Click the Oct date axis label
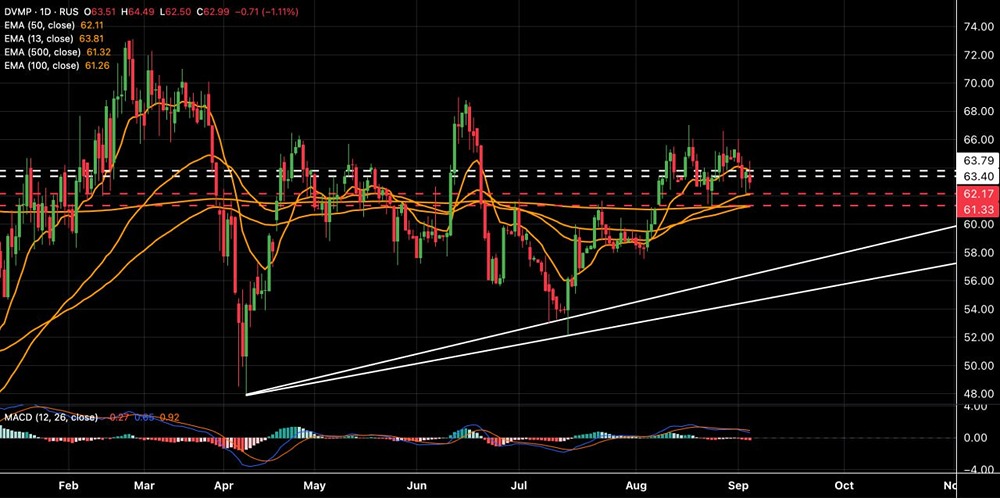 coord(844,486)
